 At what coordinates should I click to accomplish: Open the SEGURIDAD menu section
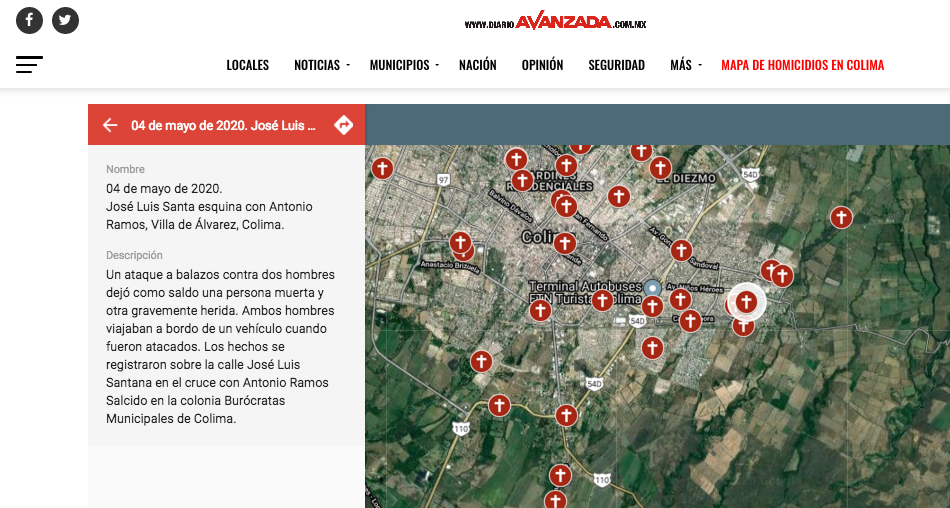pyautogui.click(x=616, y=65)
